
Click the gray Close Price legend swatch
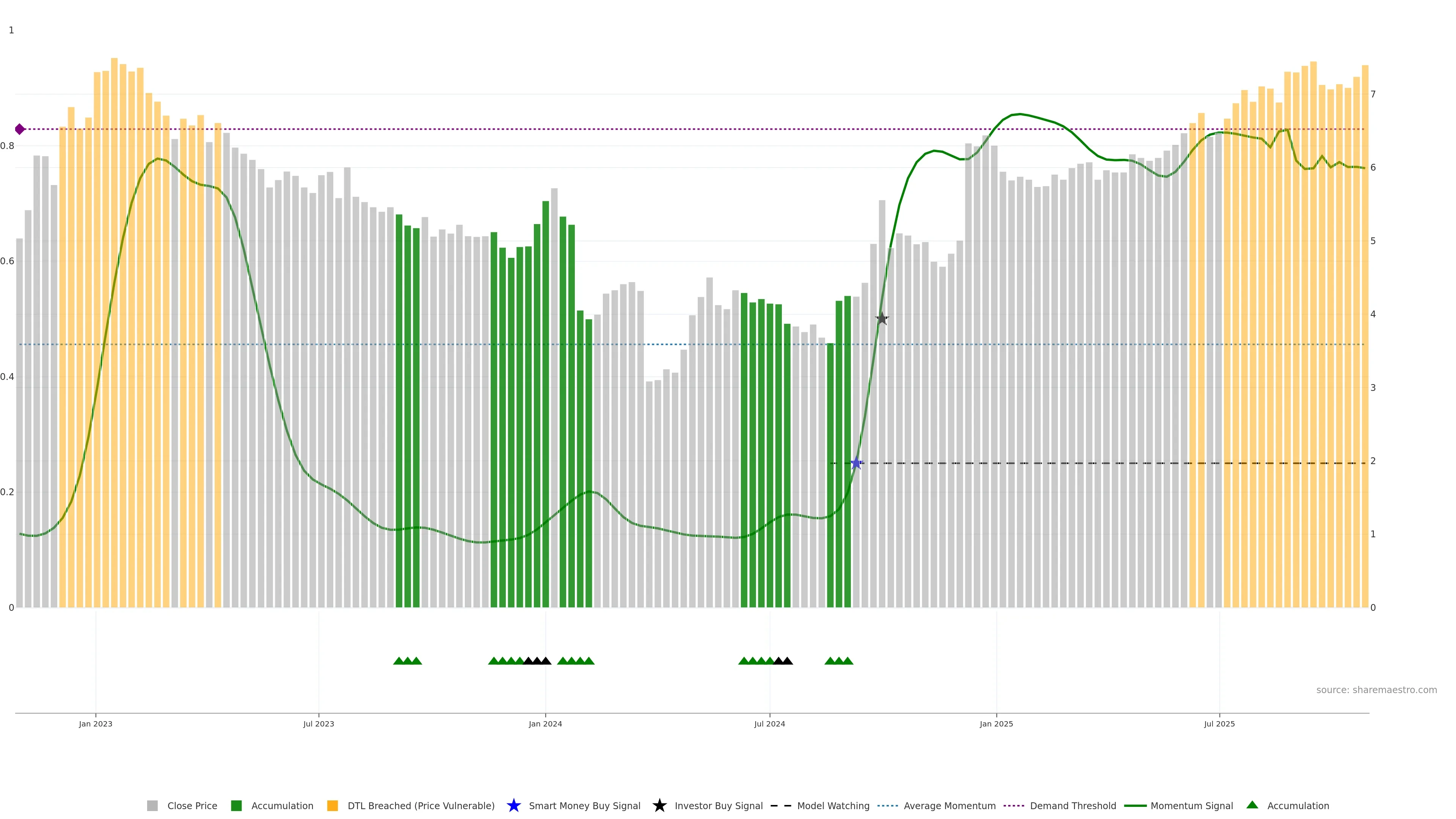(152, 806)
